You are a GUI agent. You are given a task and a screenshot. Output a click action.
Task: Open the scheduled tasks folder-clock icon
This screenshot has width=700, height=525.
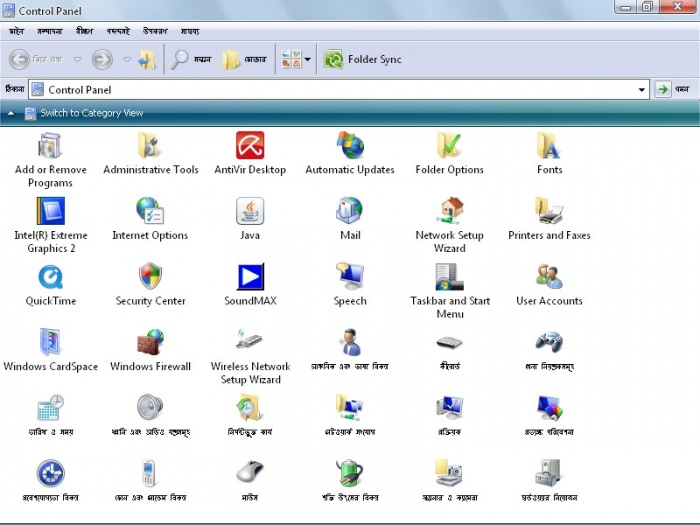pyautogui.click(x=250, y=416)
